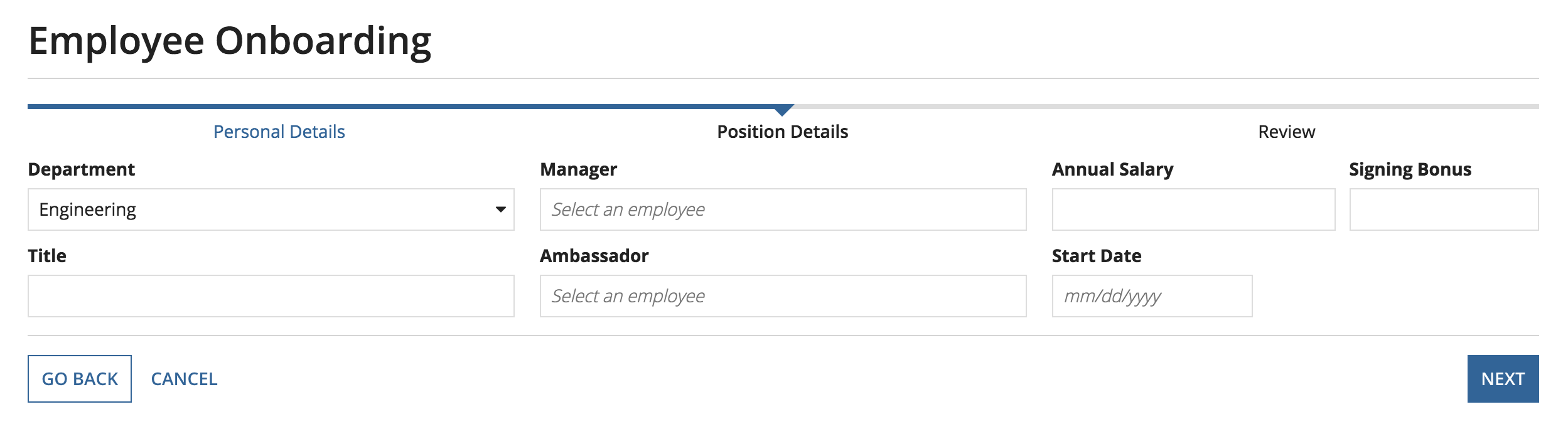This screenshot has width=1568, height=429.
Task: Click into the Signing Bonus field
Action: point(1443,209)
